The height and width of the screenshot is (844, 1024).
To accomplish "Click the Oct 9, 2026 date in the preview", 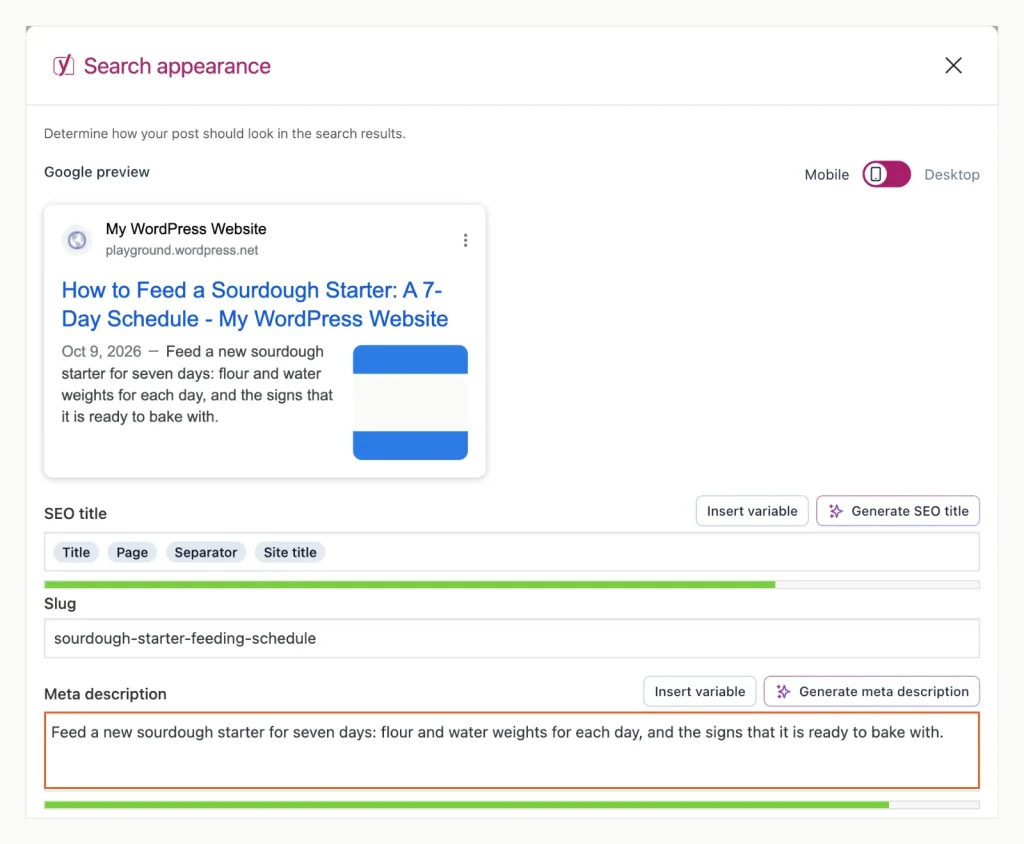I will click(101, 351).
